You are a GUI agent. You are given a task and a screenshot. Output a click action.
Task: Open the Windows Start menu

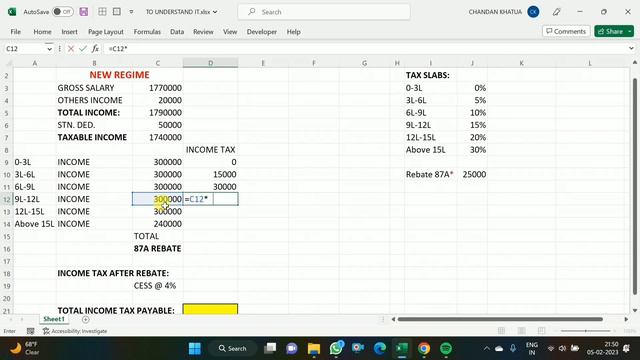pyautogui.click(x=195, y=348)
